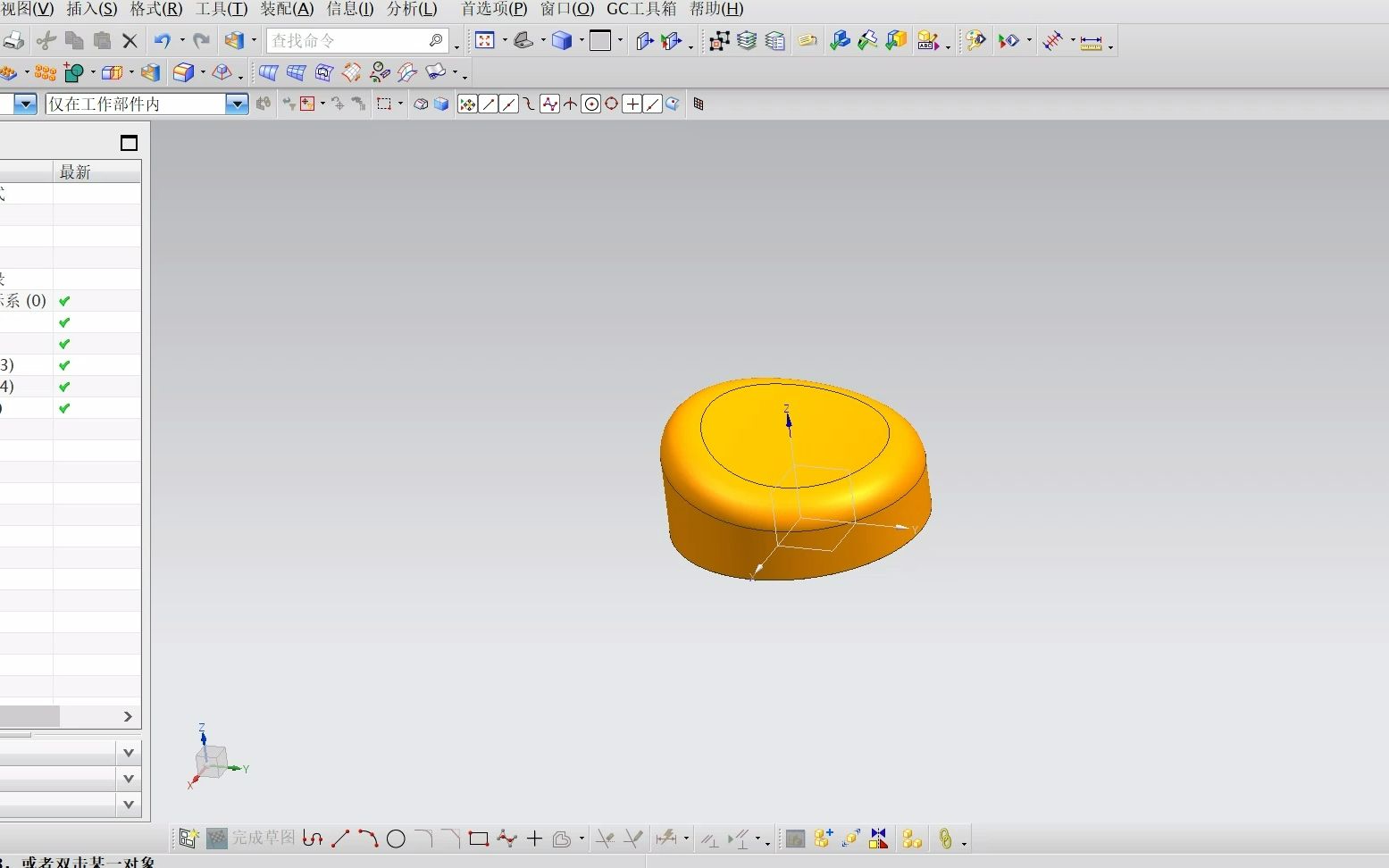This screenshot has width=1389, height=868.
Task: Click the Print icon in the toolbar
Action: click(13, 40)
